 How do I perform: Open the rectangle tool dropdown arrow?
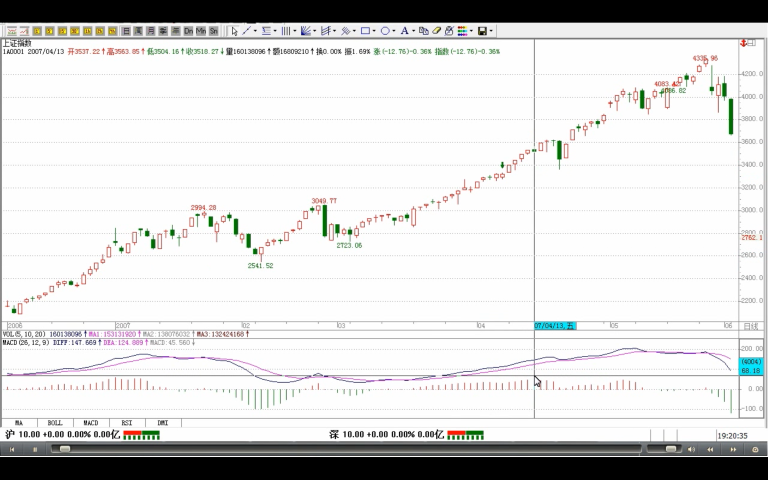(x=374, y=31)
